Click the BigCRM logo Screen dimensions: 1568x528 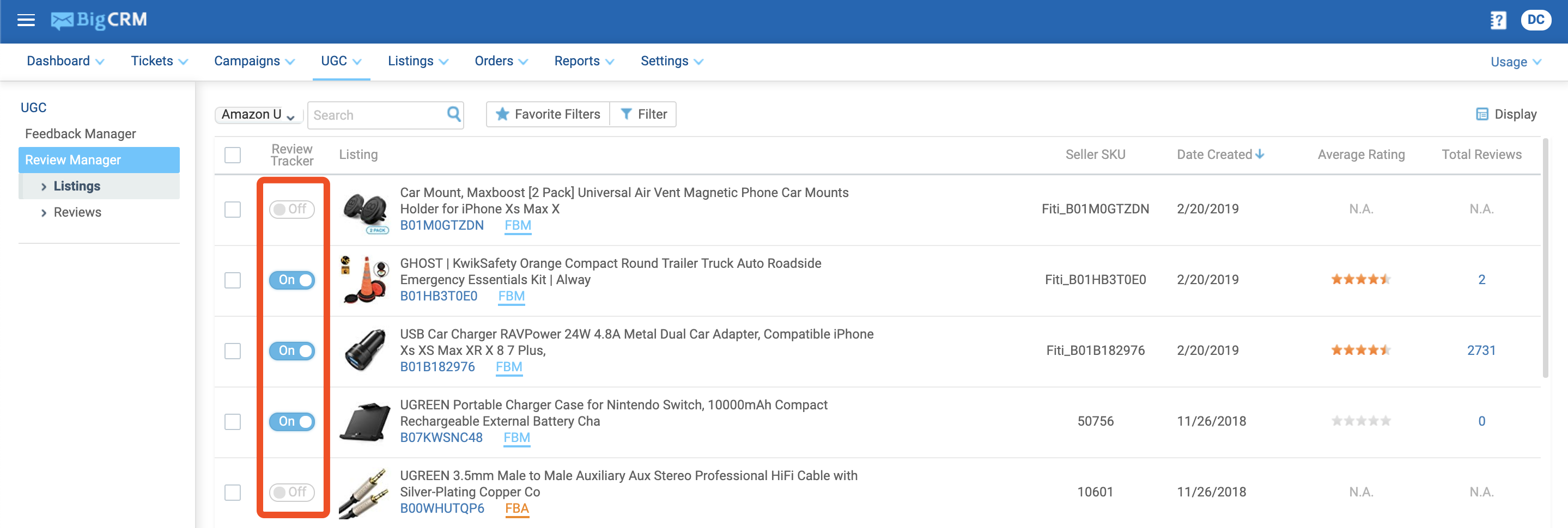click(x=99, y=21)
